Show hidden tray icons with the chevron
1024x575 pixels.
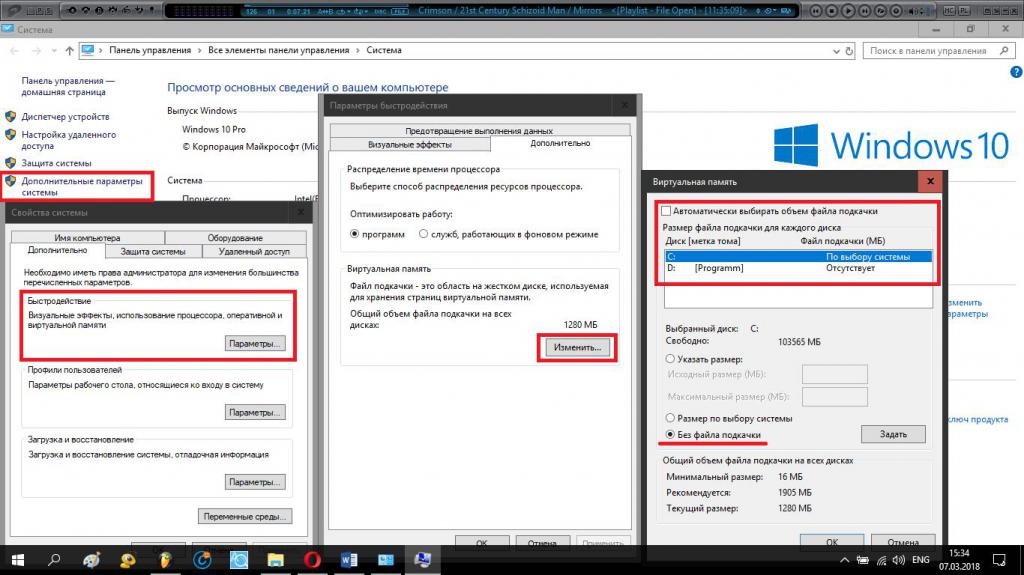844,560
